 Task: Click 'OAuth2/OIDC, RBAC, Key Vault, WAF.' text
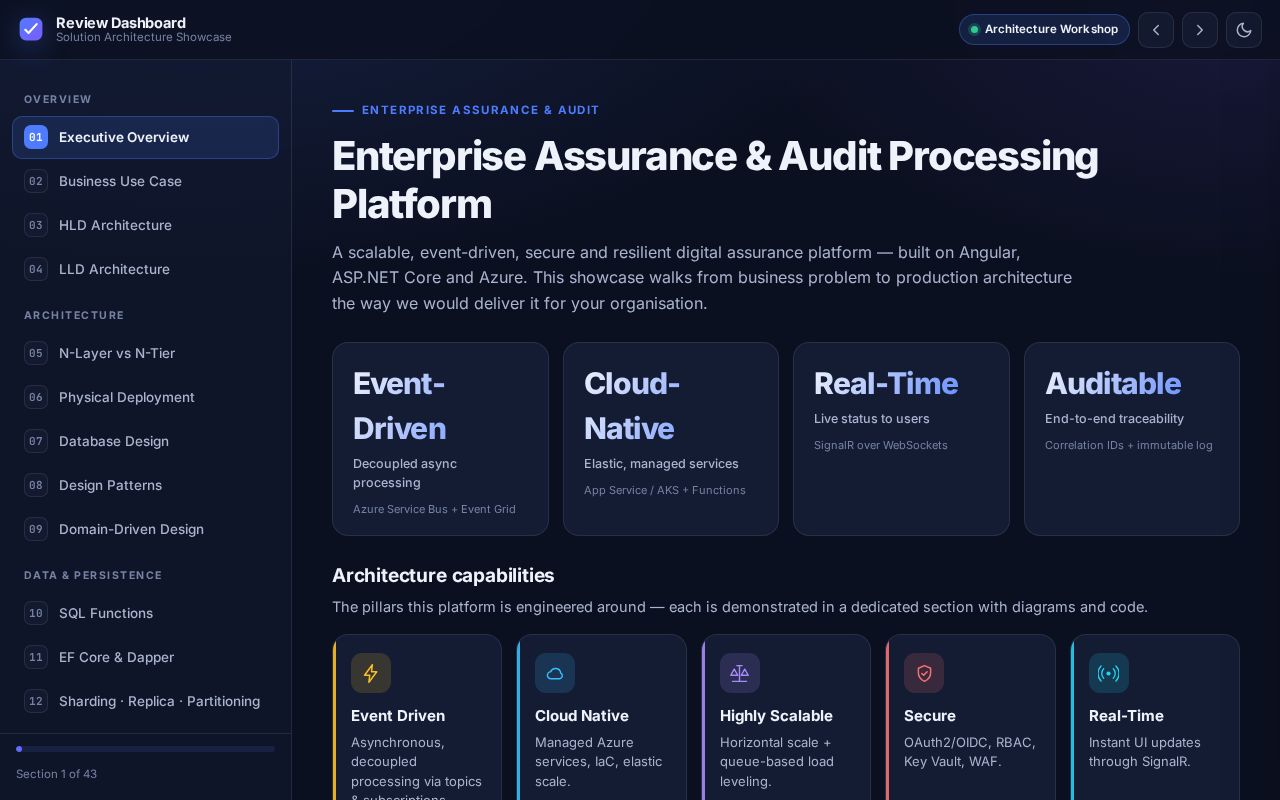pyautogui.click(x=970, y=752)
